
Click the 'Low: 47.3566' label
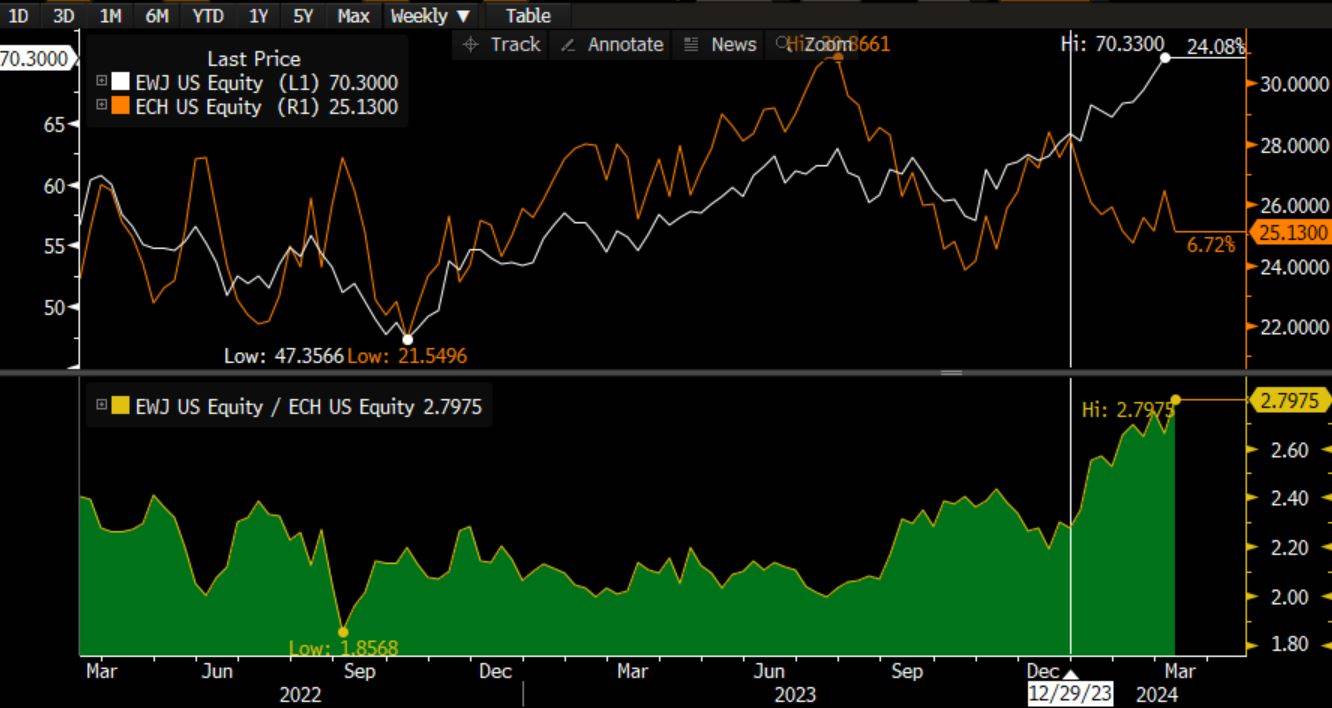(x=284, y=355)
